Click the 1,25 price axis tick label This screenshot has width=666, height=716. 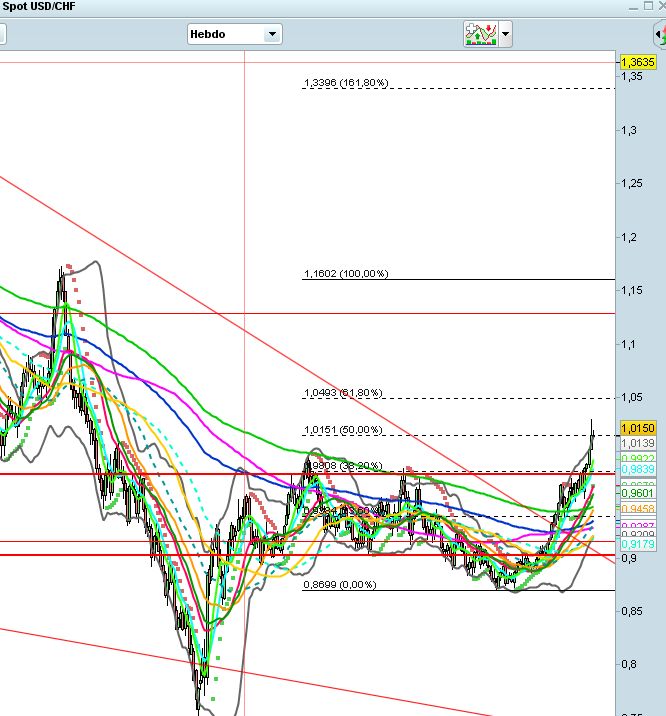[632, 183]
